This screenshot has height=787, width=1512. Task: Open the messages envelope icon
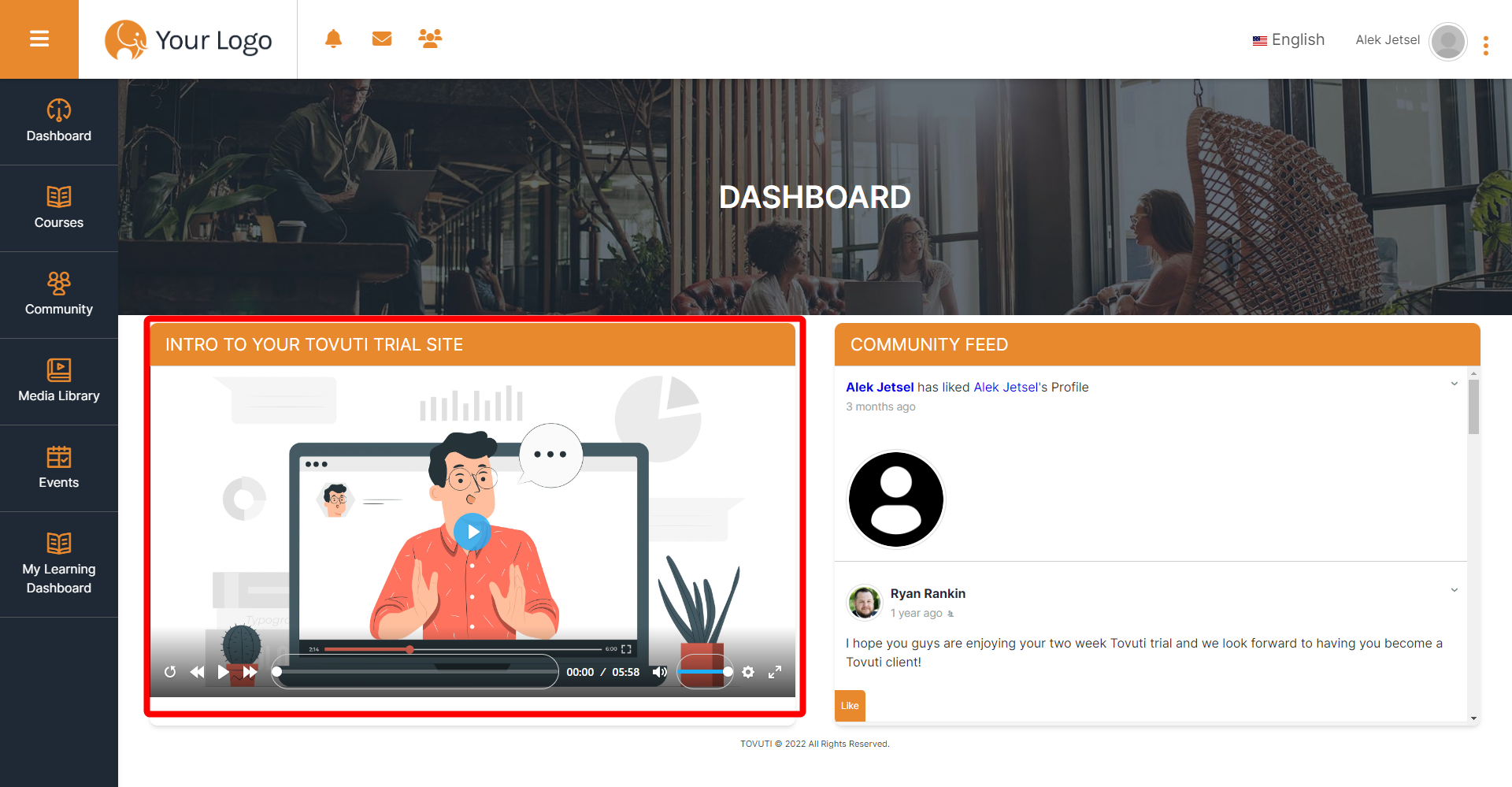(382, 39)
